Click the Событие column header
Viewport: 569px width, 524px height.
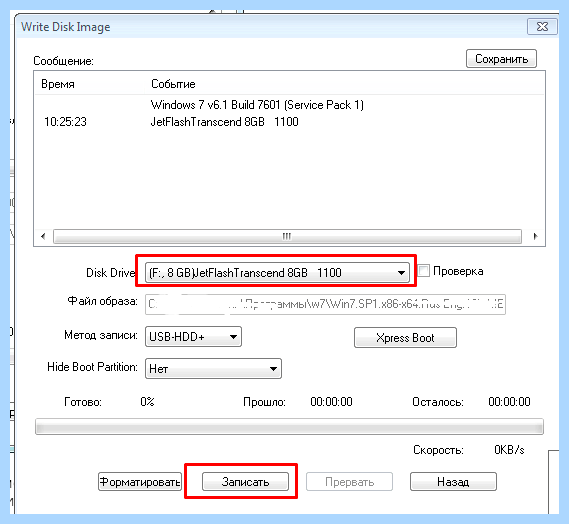click(173, 84)
